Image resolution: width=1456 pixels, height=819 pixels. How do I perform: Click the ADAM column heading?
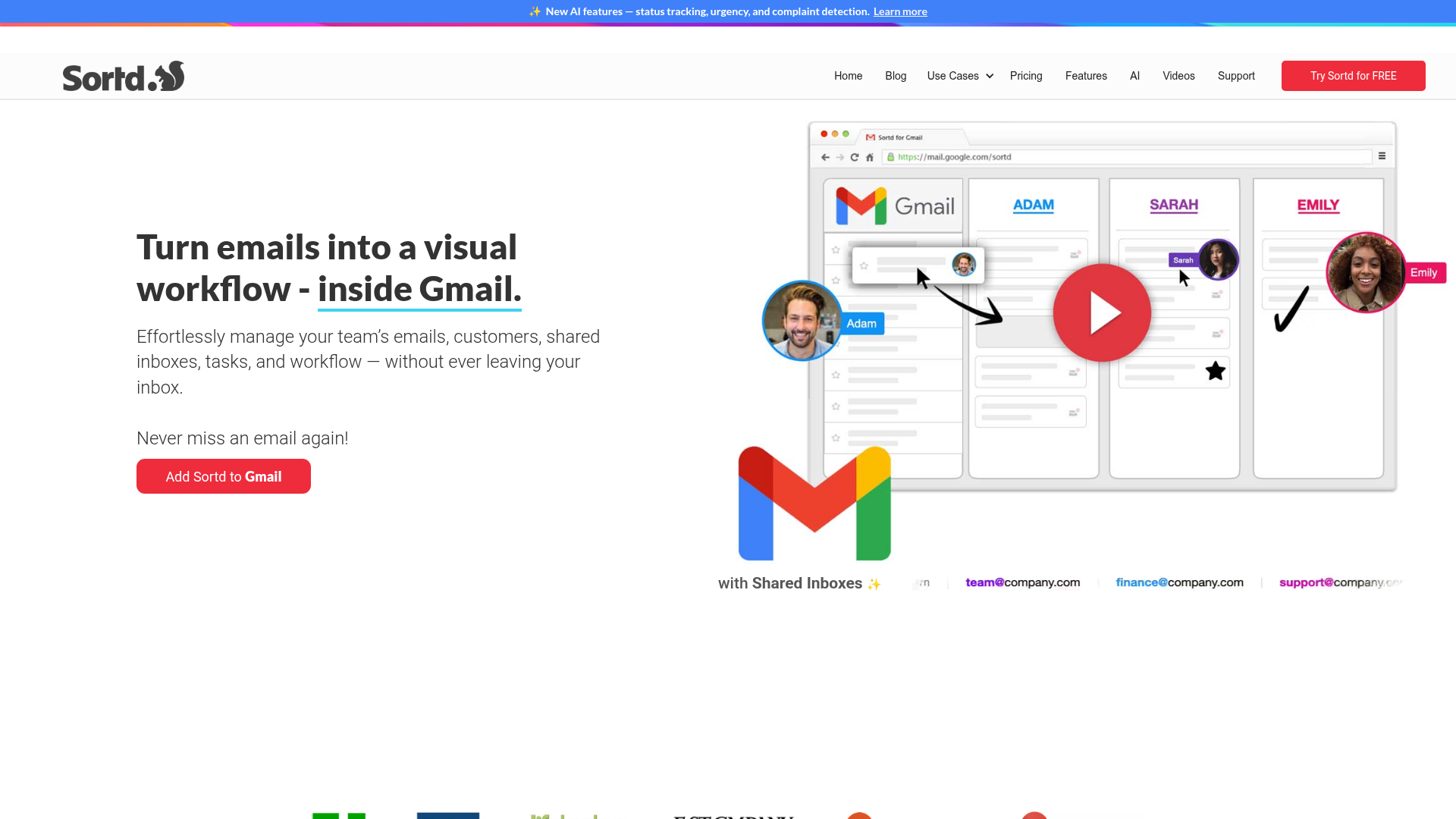pos(1034,205)
